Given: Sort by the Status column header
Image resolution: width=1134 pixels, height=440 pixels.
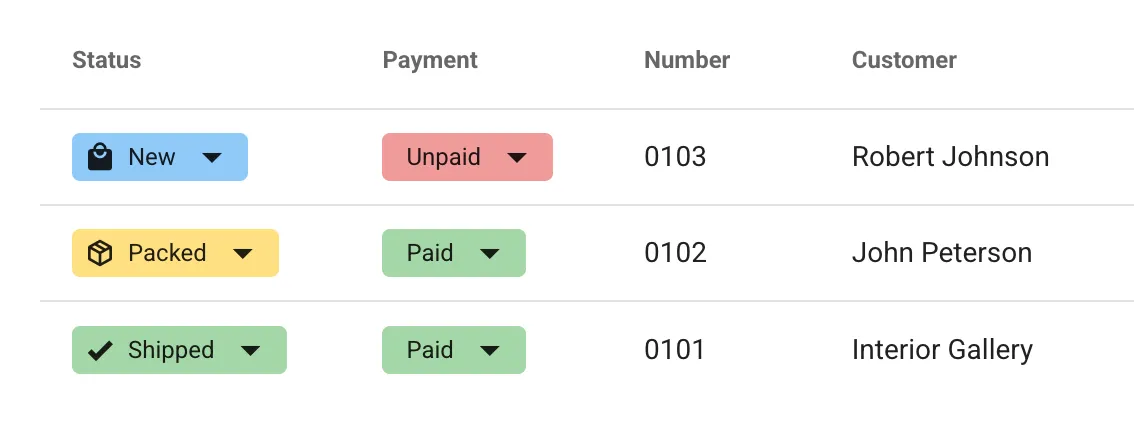Looking at the screenshot, I should pyautogui.click(x=106, y=60).
